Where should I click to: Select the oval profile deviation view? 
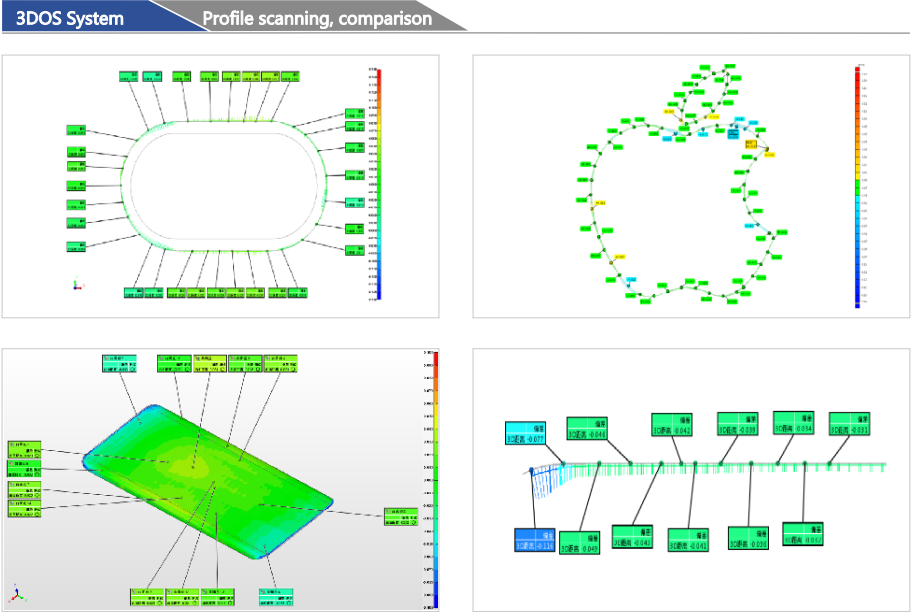(x=220, y=186)
